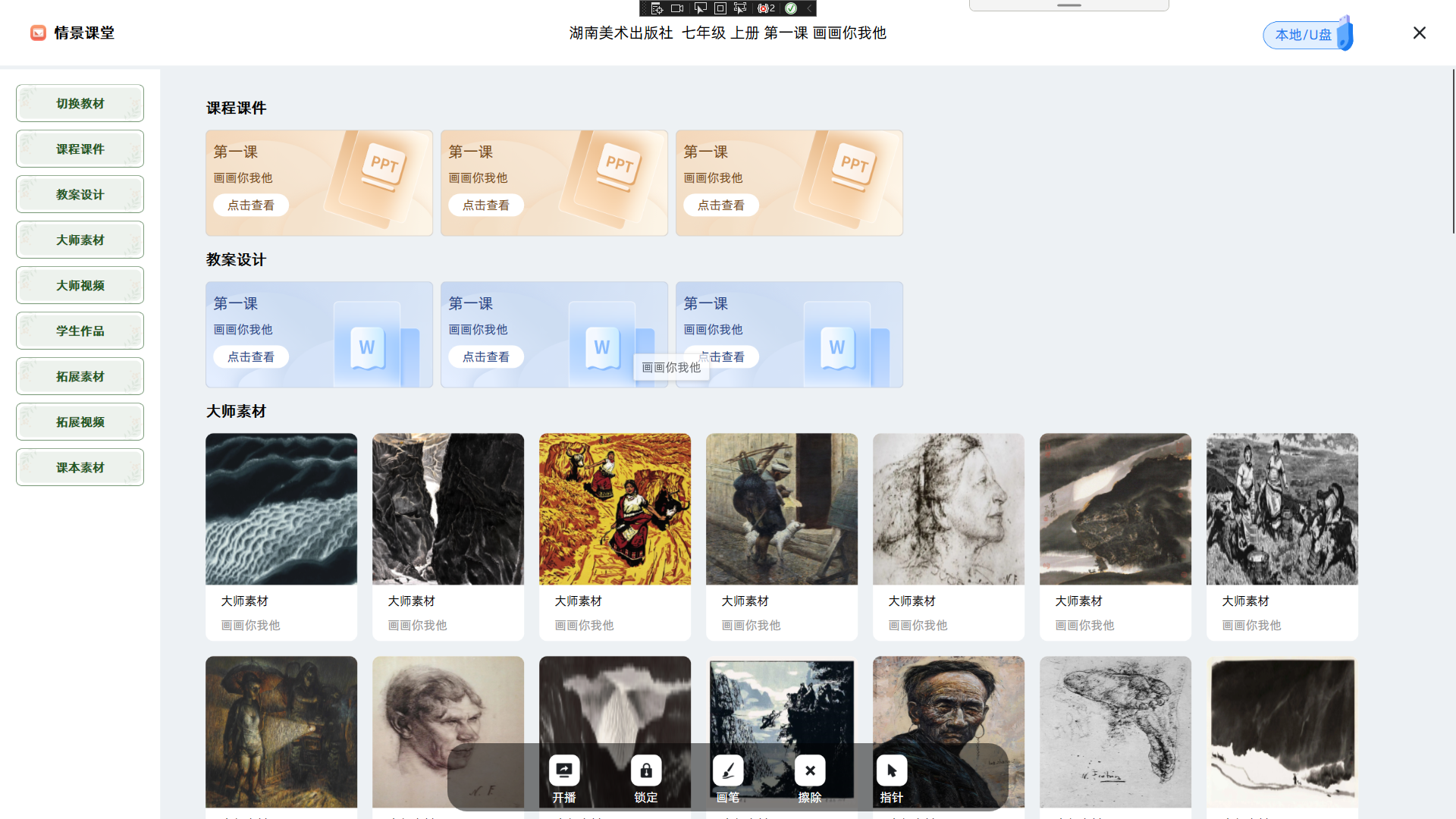Click the 开播 broadcast icon
Screen dimensions: 1456x819
point(564,770)
